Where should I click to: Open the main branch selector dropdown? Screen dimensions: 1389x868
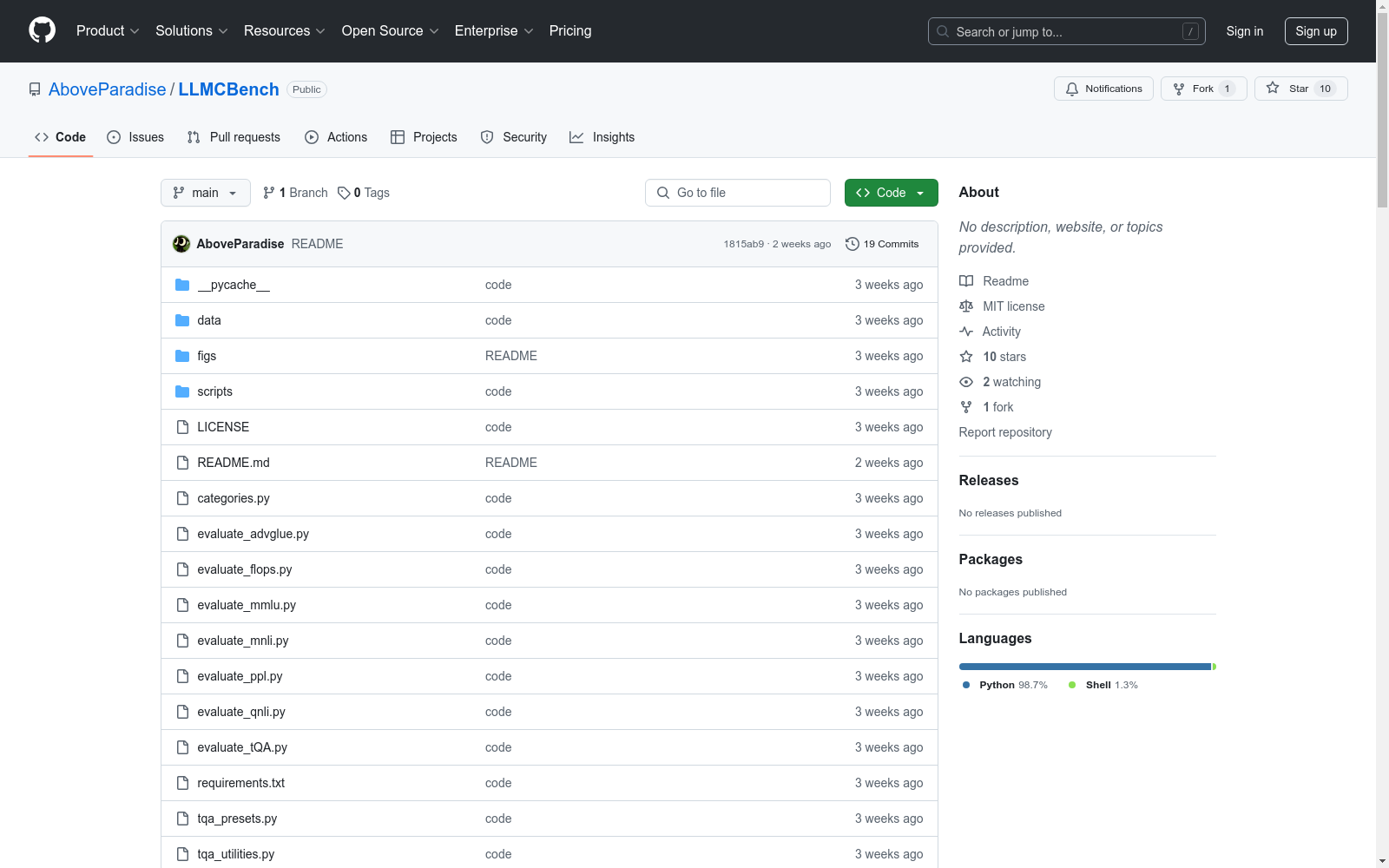(206, 193)
